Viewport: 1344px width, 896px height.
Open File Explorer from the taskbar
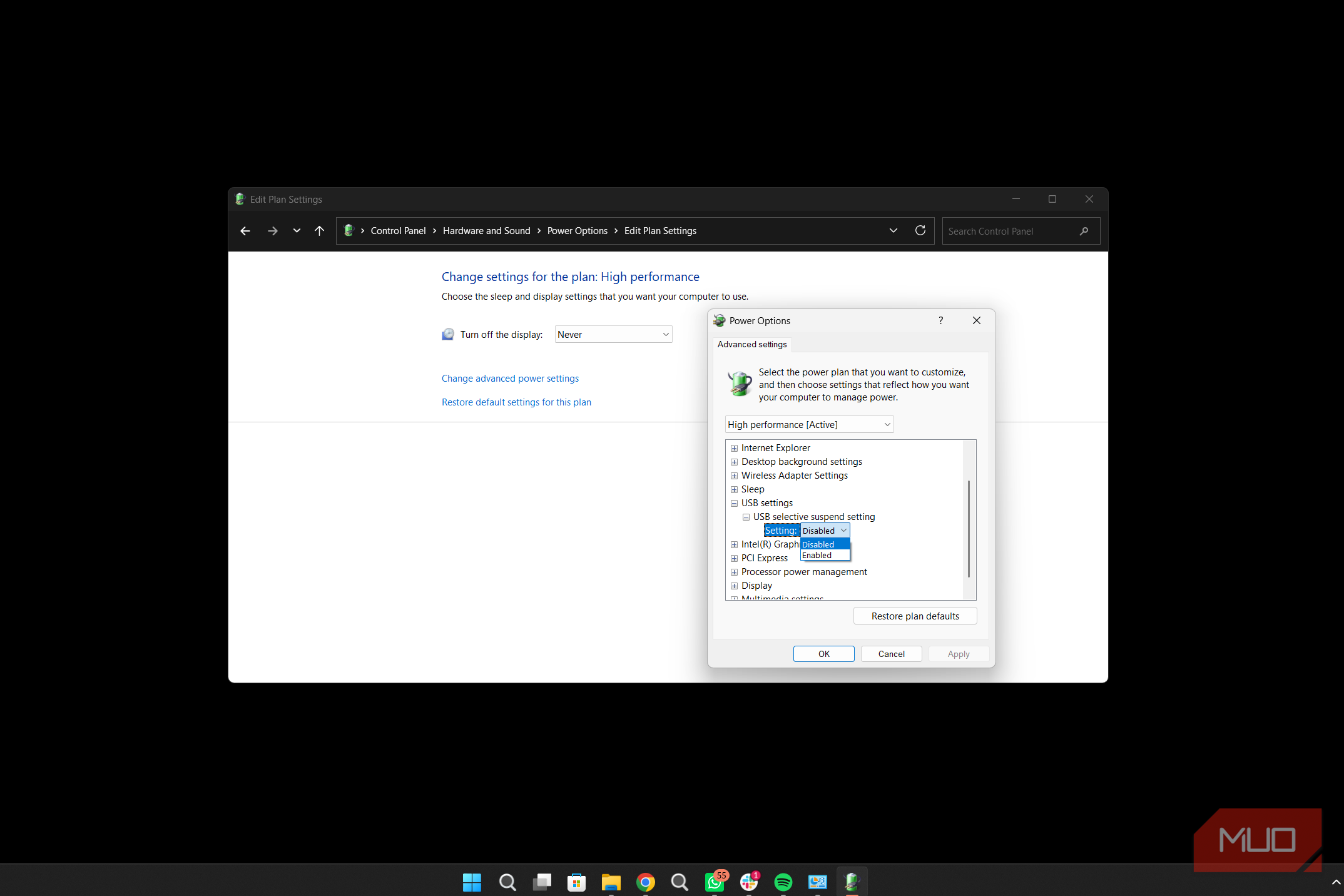point(611,882)
